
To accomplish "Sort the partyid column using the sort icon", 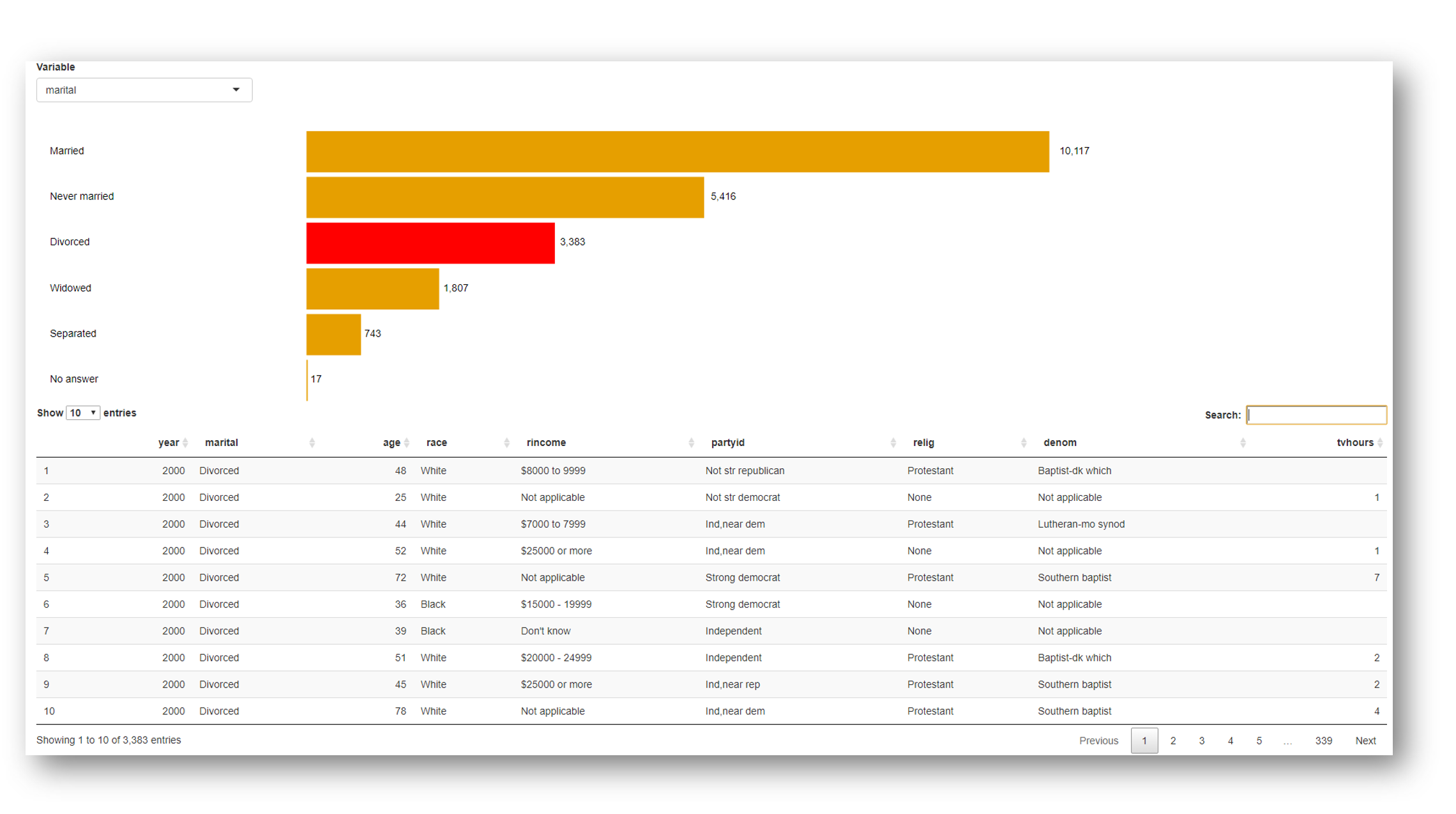I will click(893, 442).
